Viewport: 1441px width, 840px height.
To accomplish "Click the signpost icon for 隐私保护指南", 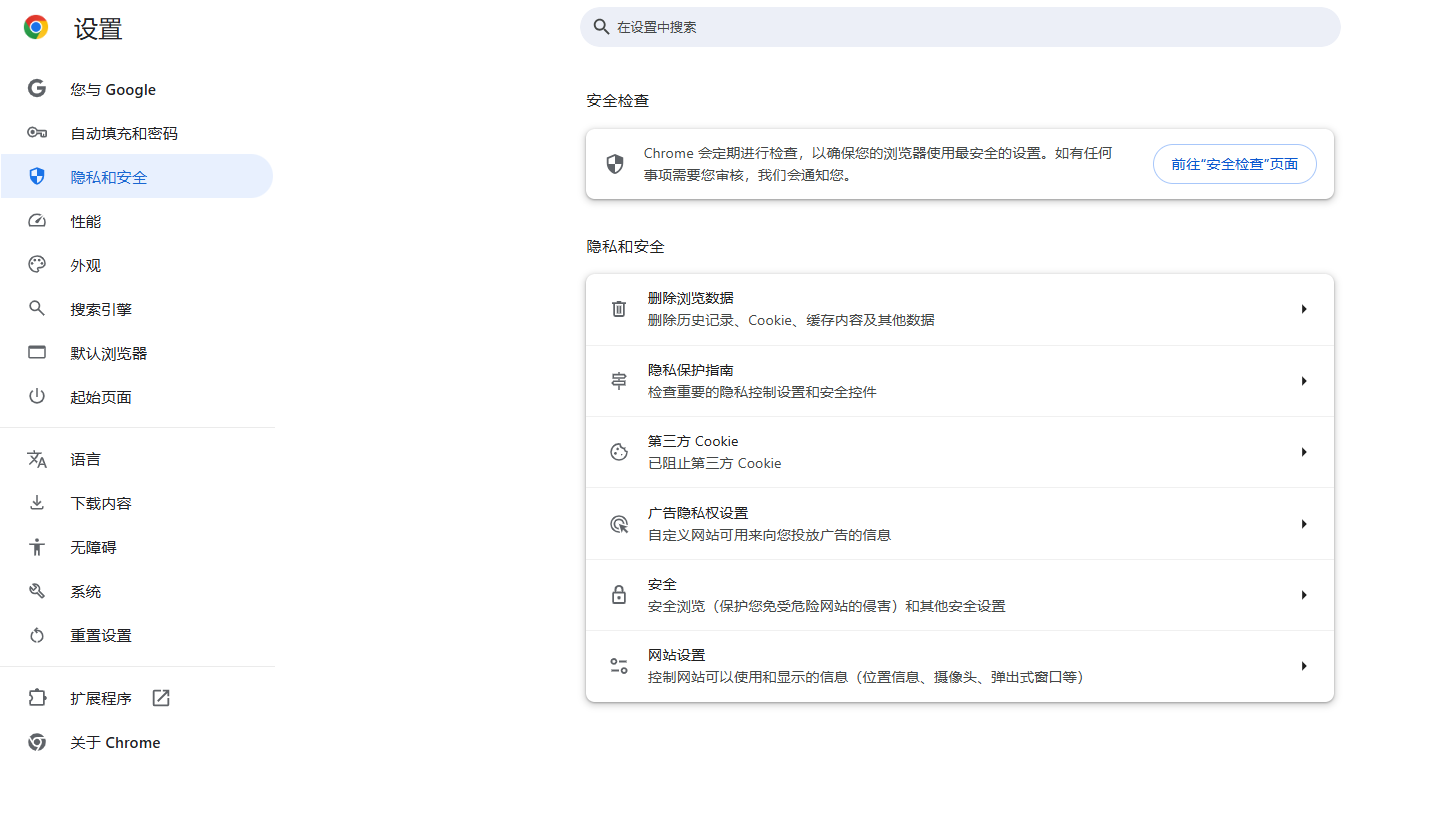I will click(619, 381).
